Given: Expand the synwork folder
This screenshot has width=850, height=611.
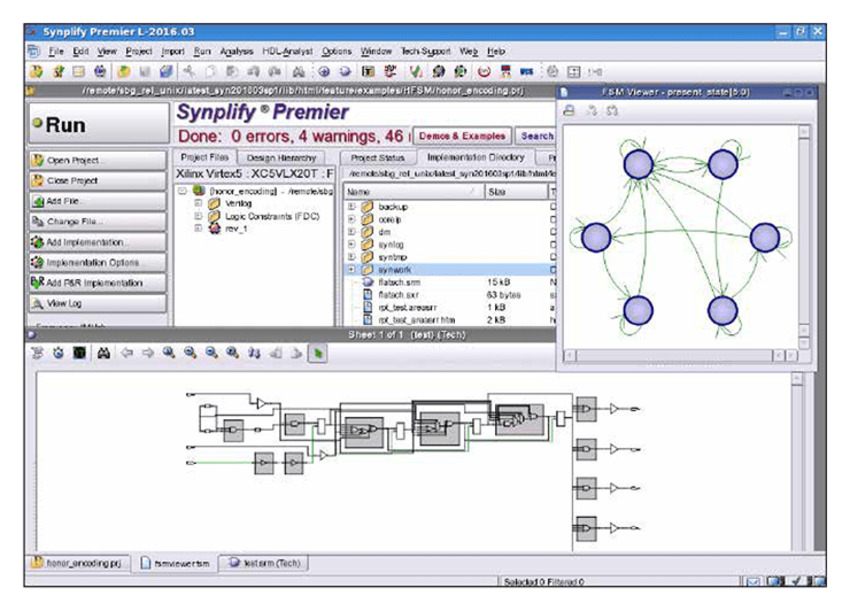Looking at the screenshot, I should click(x=351, y=270).
